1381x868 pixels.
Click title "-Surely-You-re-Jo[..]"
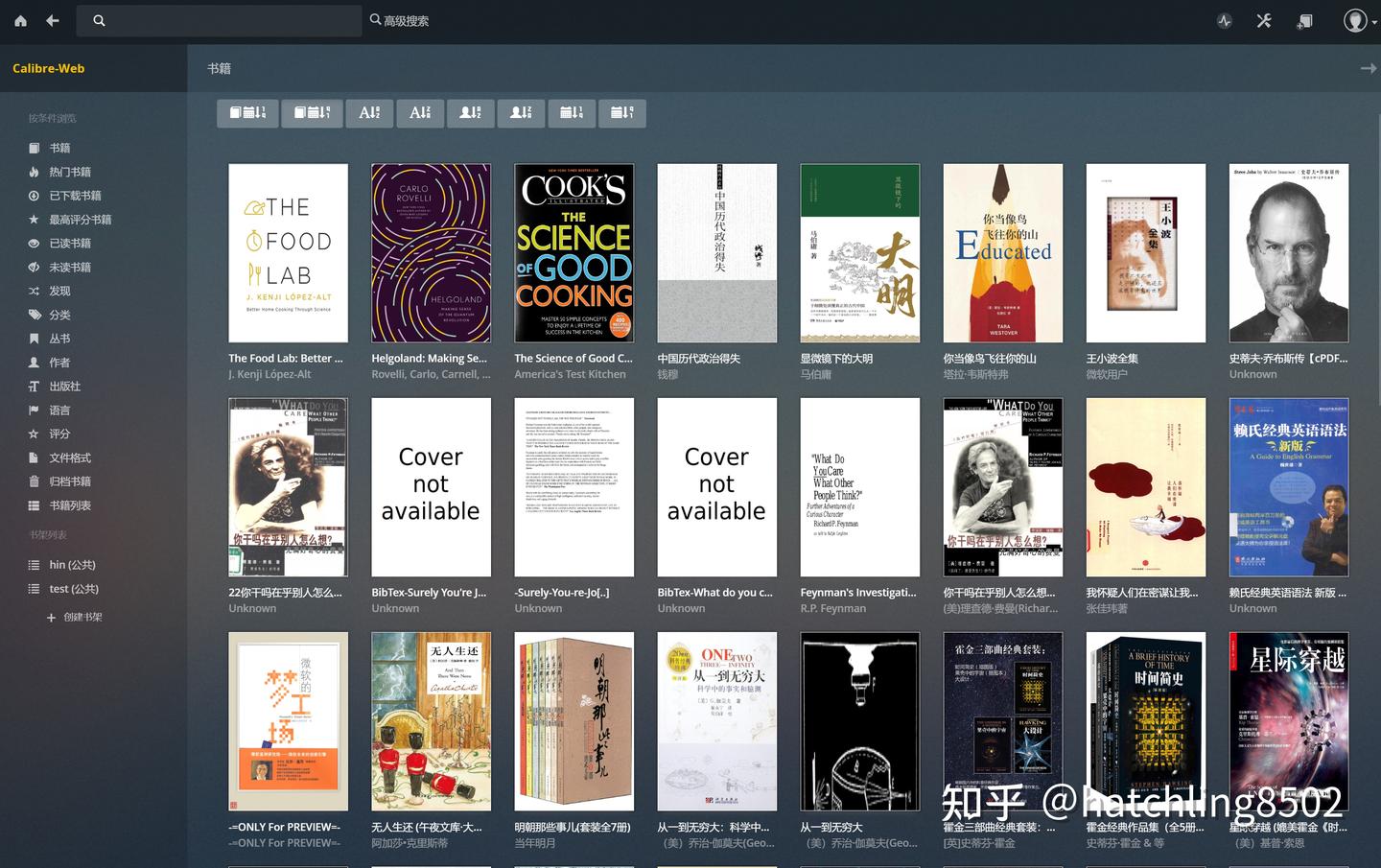coord(562,593)
